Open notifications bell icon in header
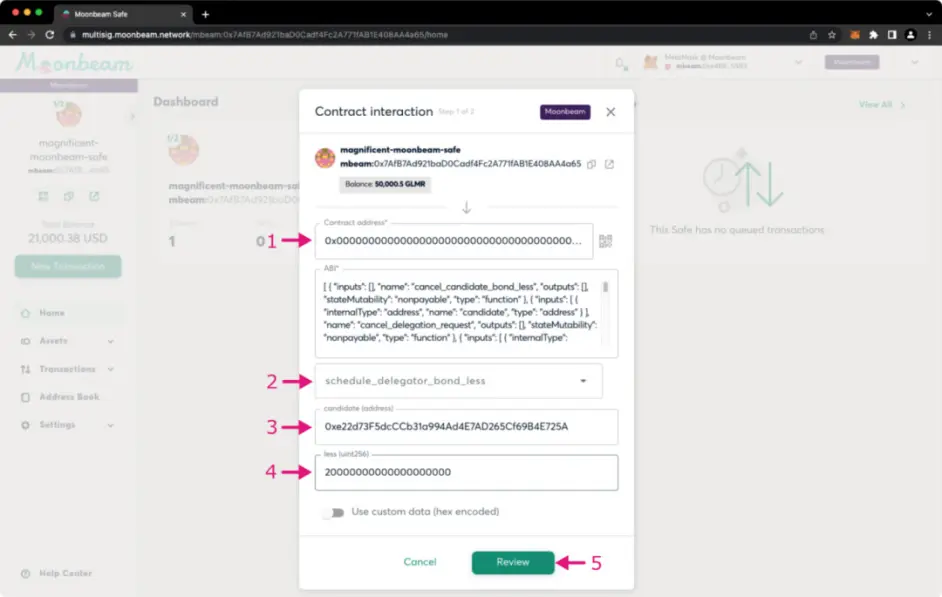Screen dimensions: 942x597 [621, 63]
